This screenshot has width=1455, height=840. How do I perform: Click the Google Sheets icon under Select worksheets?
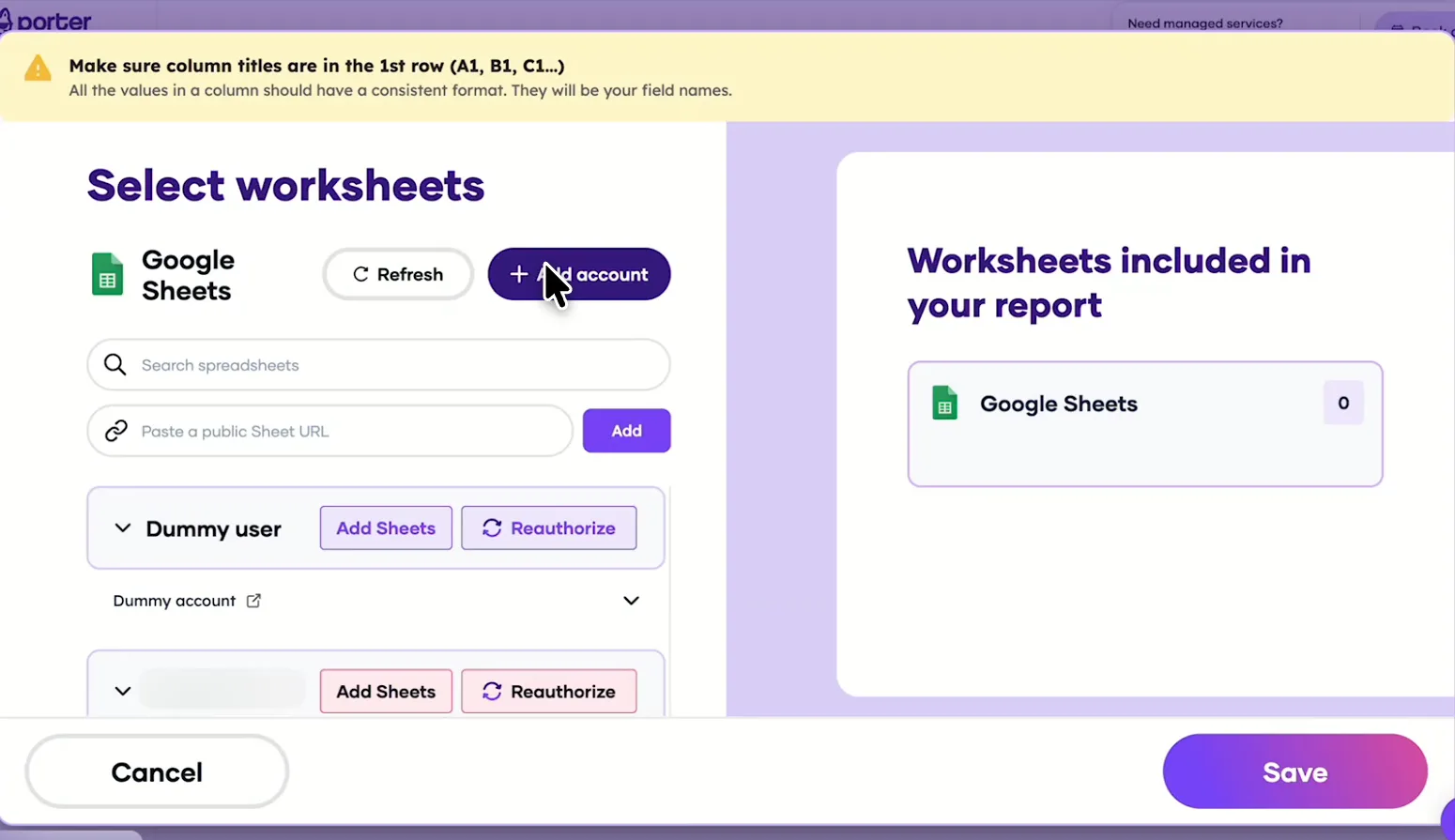(x=107, y=275)
